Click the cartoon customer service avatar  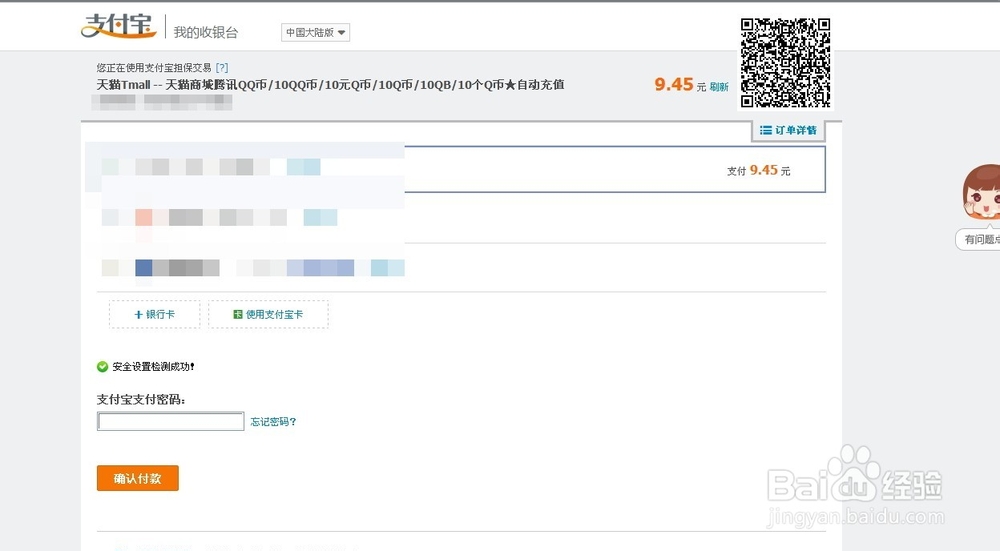(982, 192)
